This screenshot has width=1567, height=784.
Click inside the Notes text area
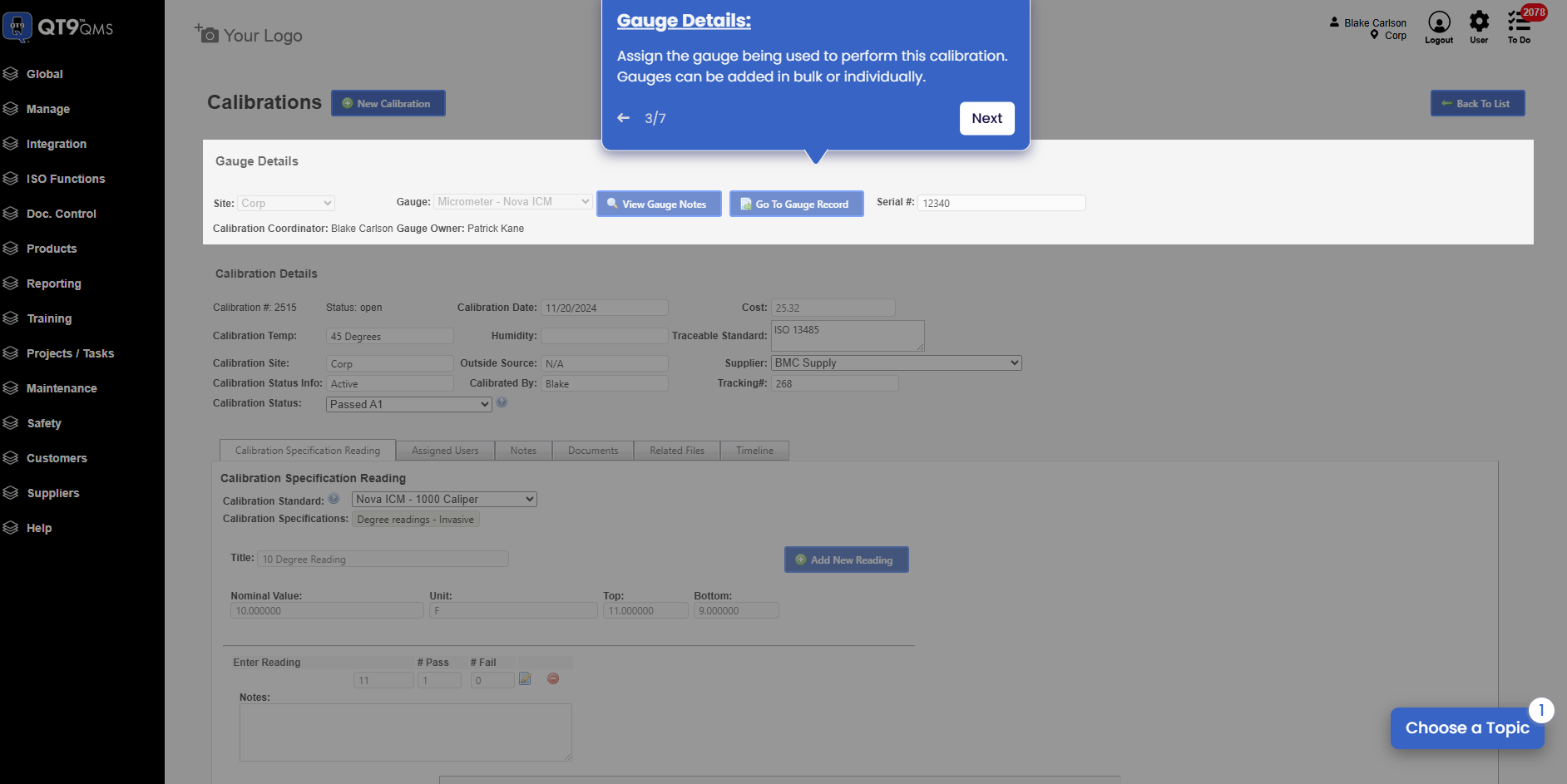click(405, 731)
